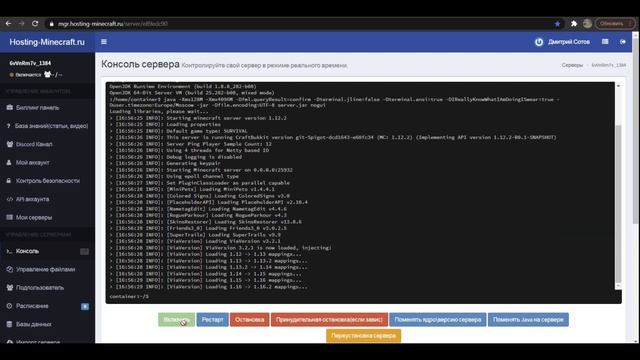Image resolution: width=640 pixels, height=360 pixels.
Task: Click the question mark knowledge base icon
Action: tap(9, 126)
